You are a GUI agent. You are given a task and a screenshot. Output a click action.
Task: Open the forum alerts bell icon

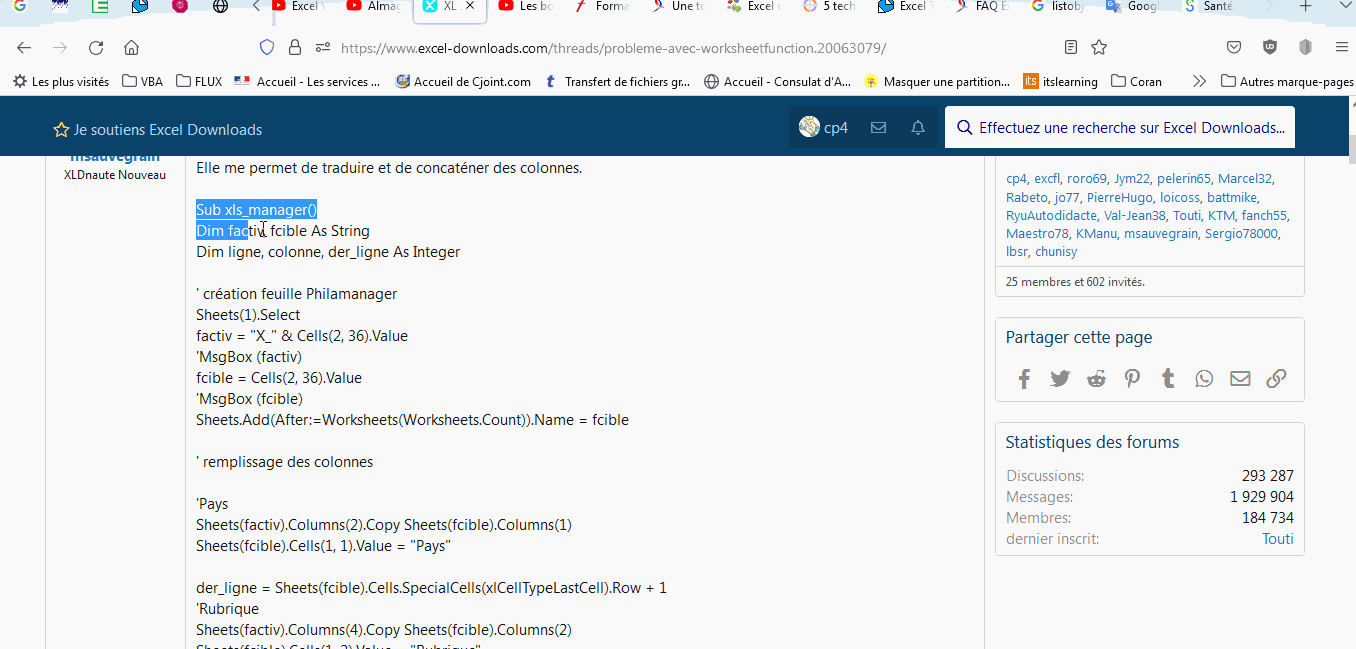click(918, 128)
